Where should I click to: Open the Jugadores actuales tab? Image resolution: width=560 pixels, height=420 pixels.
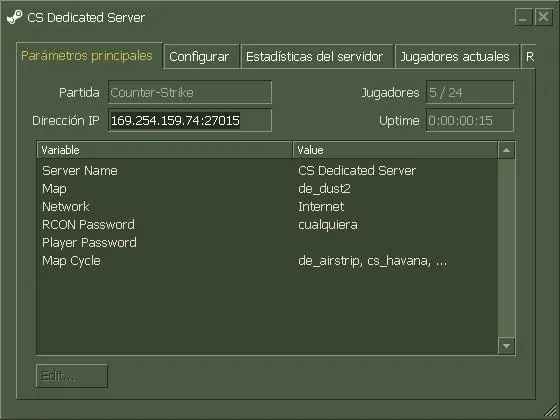(457, 56)
